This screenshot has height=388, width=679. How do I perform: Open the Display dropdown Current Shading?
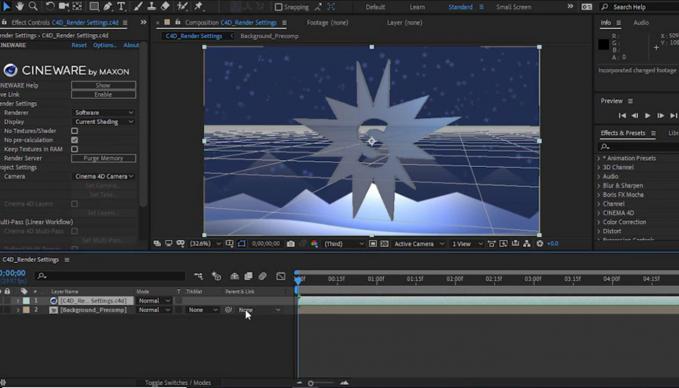point(103,122)
